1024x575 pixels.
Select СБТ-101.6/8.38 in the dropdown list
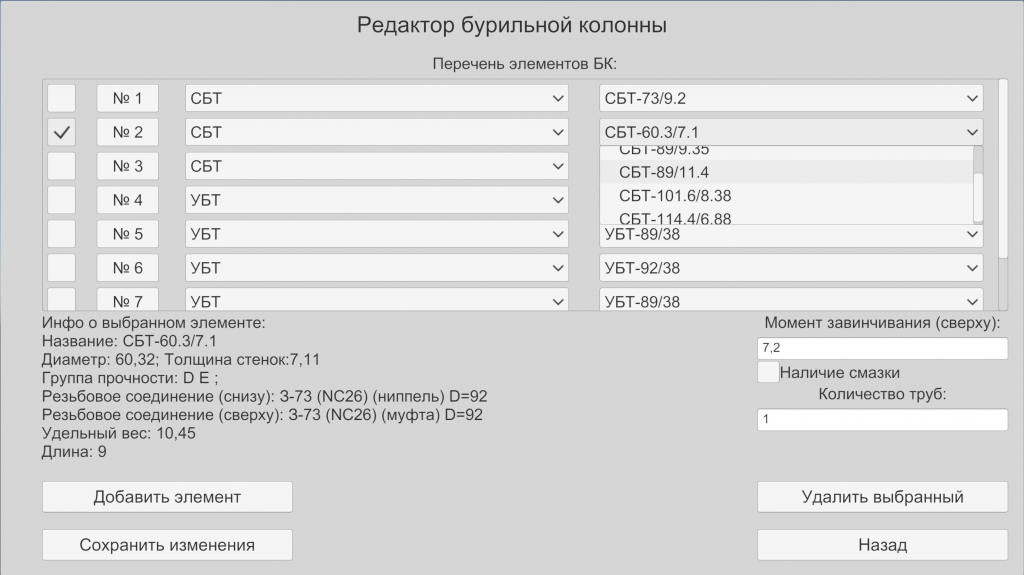pos(674,196)
